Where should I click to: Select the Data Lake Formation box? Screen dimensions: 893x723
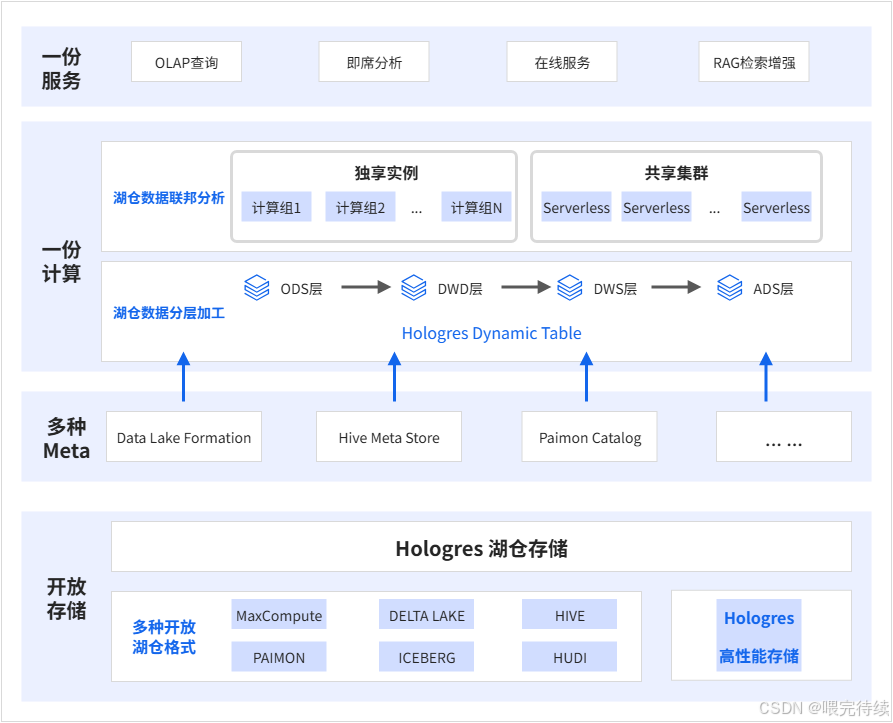(x=184, y=437)
